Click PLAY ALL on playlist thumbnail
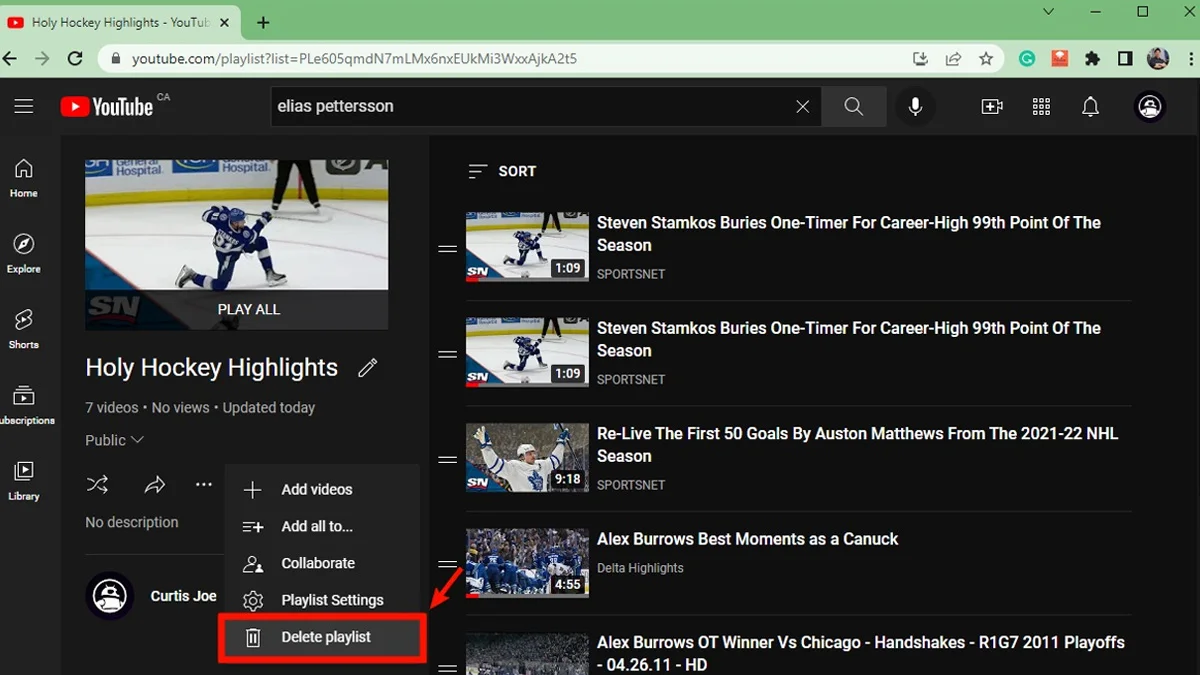The image size is (1200, 675). tap(248, 309)
